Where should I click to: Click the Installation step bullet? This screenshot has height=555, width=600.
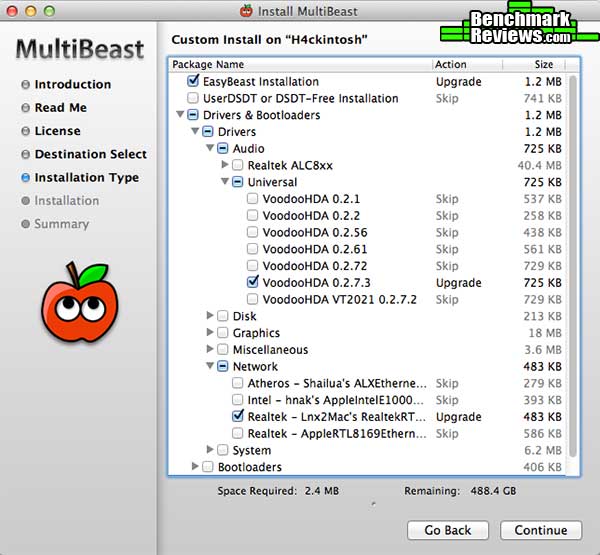(25, 201)
